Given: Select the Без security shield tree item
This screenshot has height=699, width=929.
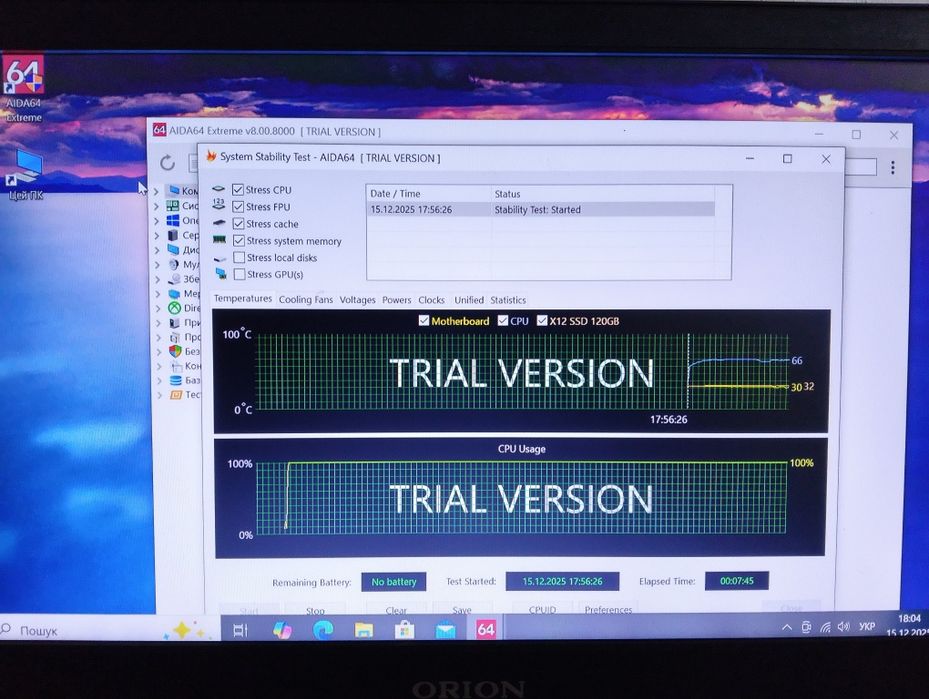Looking at the screenshot, I should 184,351.
